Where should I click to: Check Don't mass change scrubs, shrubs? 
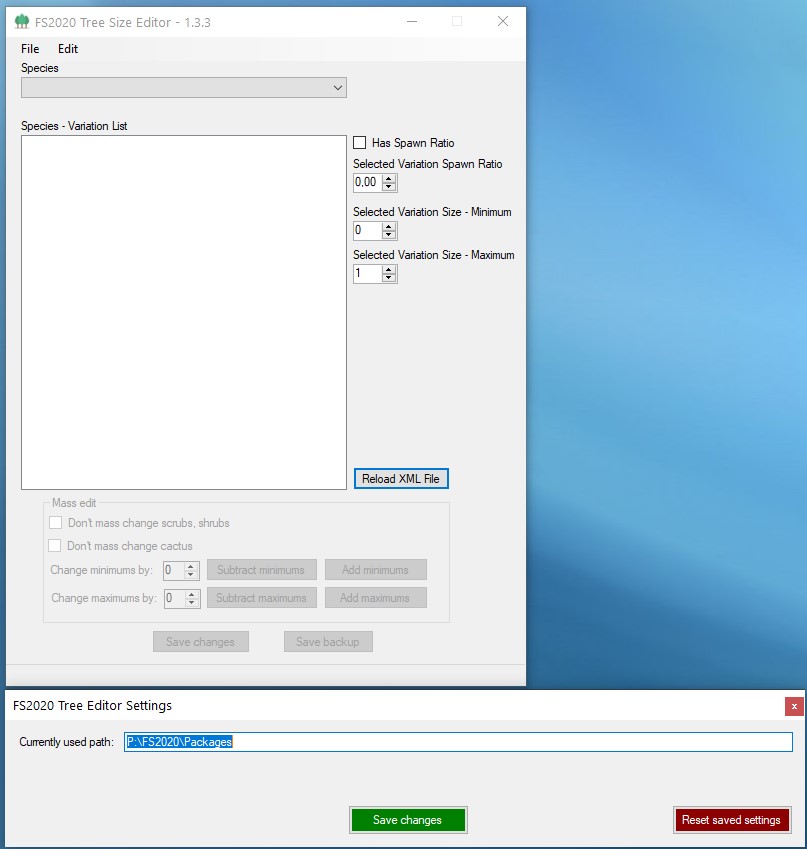(x=56, y=522)
